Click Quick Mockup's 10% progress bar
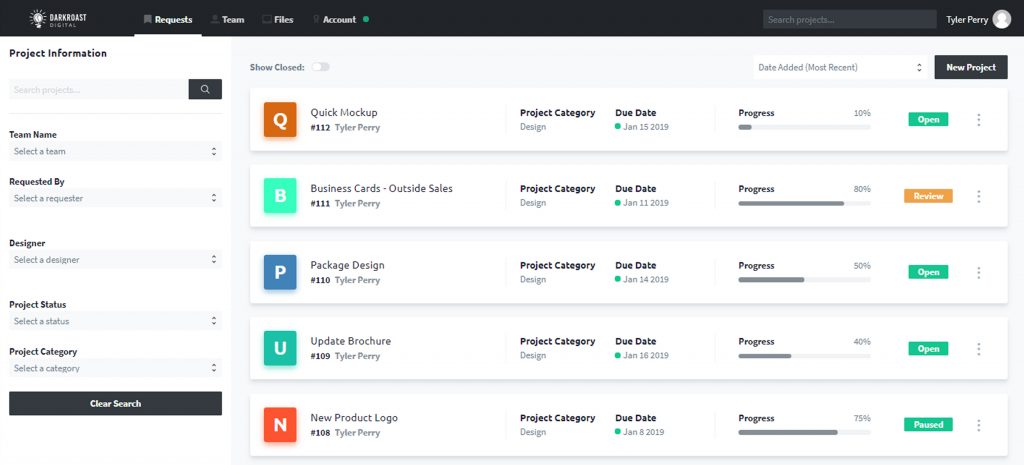Image resolution: width=1024 pixels, height=465 pixels. click(804, 127)
